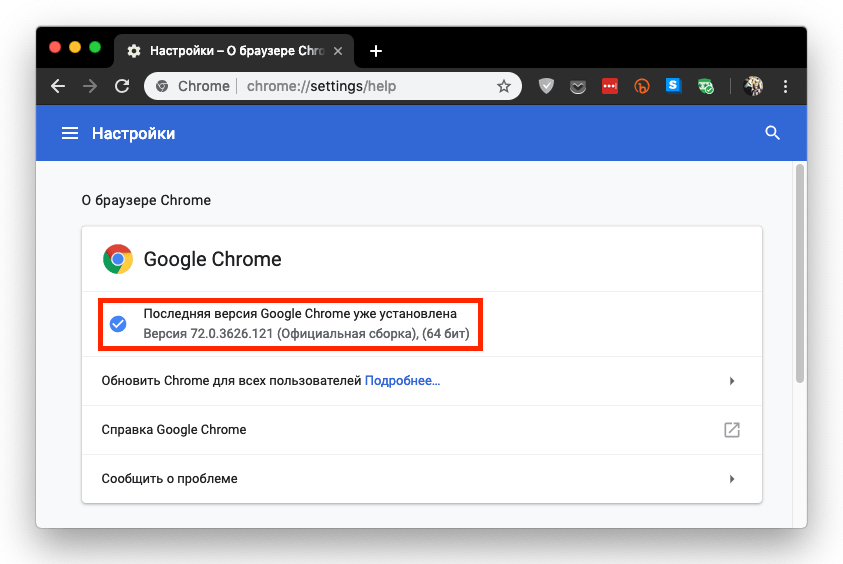Image resolution: width=843 pixels, height=564 pixels.
Task: Open a new tab with plus button
Action: 376,51
